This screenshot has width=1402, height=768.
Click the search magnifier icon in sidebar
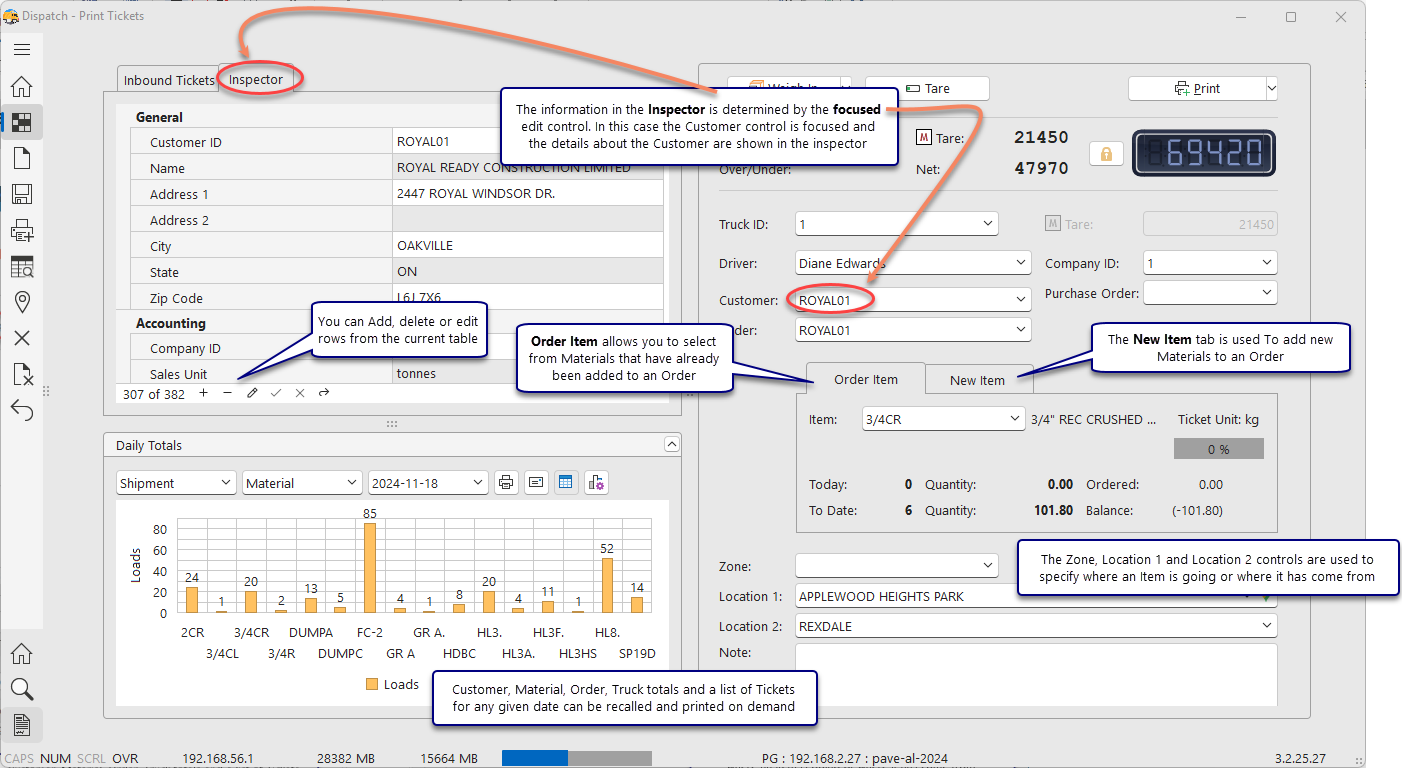click(x=22, y=689)
